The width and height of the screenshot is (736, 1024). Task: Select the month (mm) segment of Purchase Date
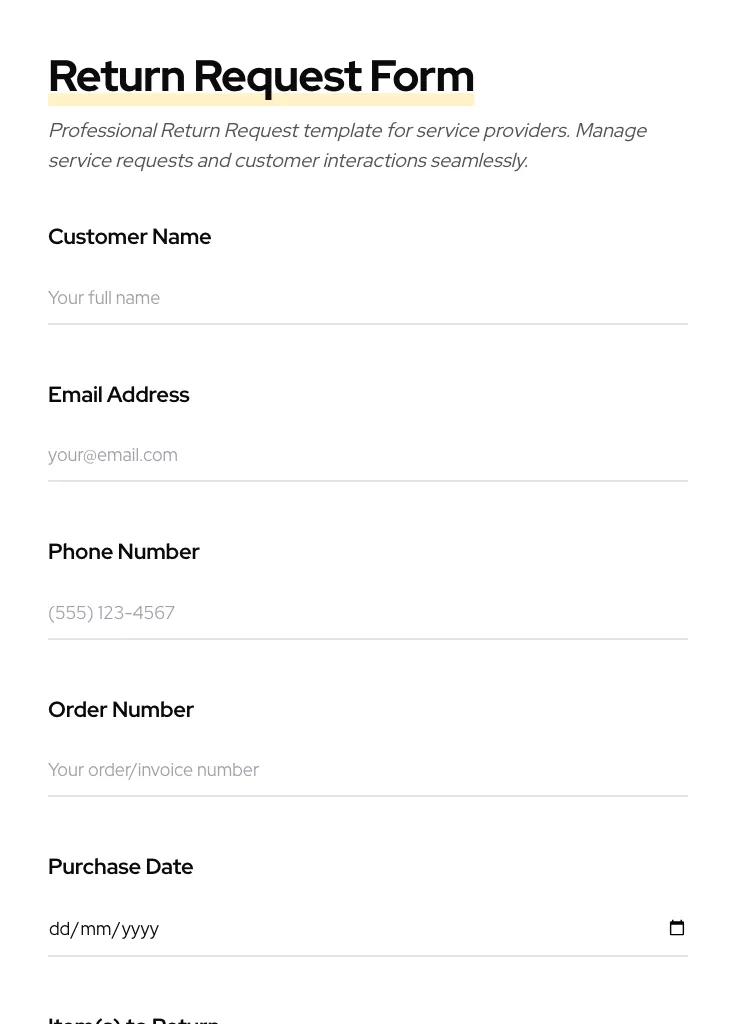tap(95, 929)
